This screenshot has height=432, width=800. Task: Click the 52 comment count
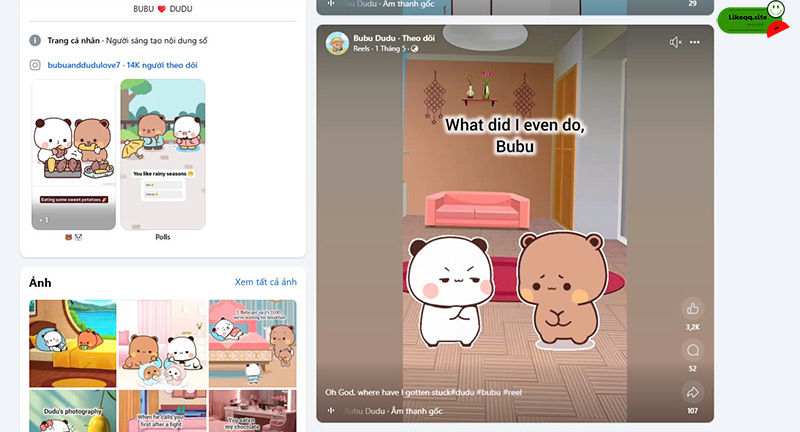(x=692, y=369)
